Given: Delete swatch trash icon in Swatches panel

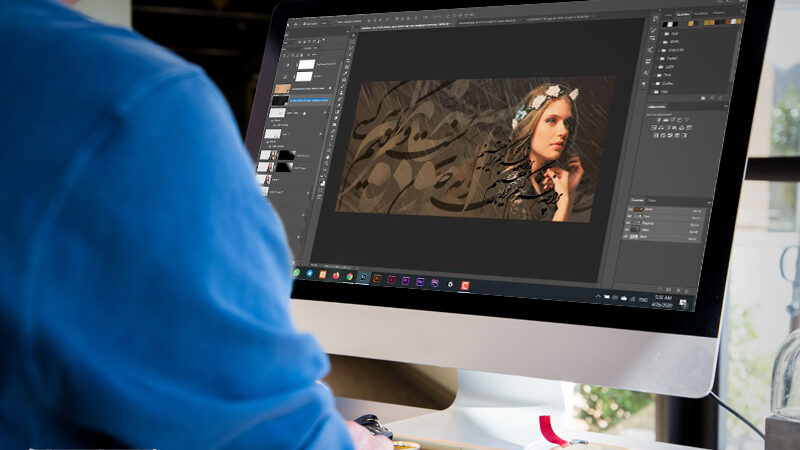Looking at the screenshot, I should [x=720, y=98].
